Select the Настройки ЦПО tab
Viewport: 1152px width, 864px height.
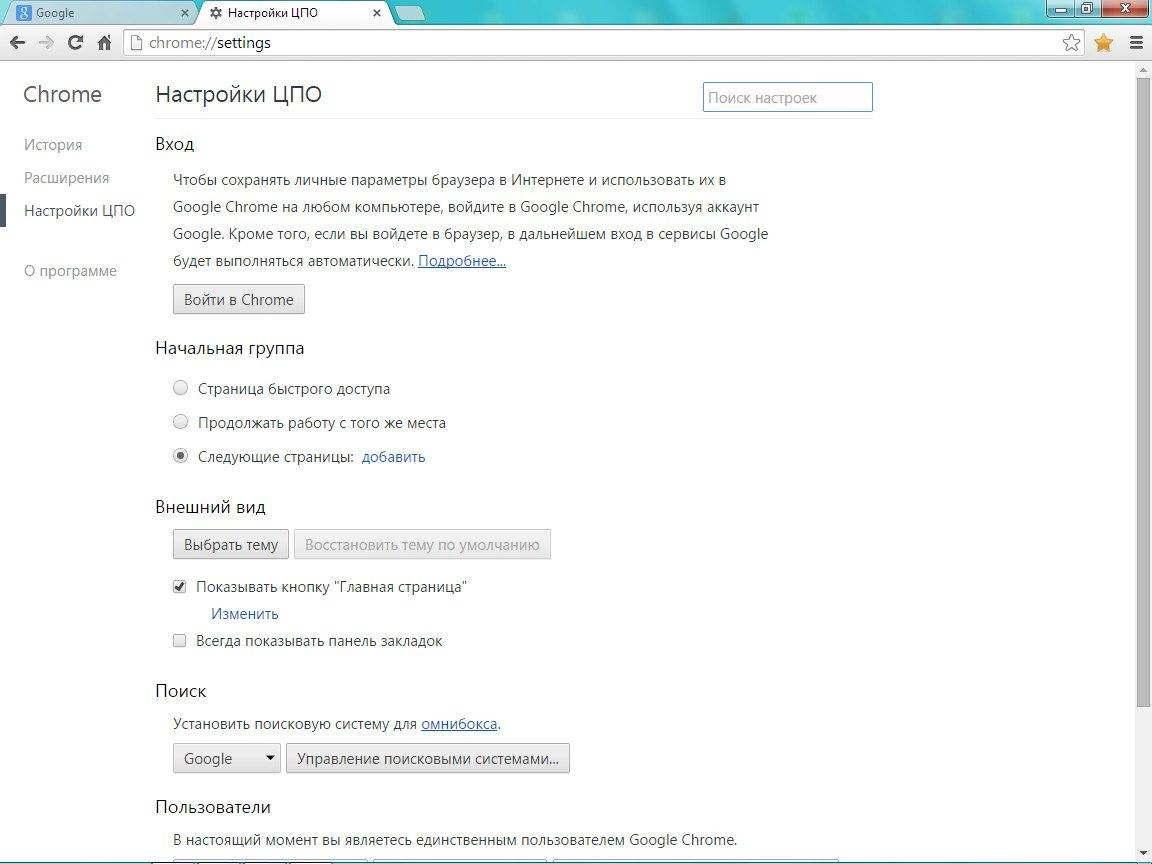tap(294, 12)
